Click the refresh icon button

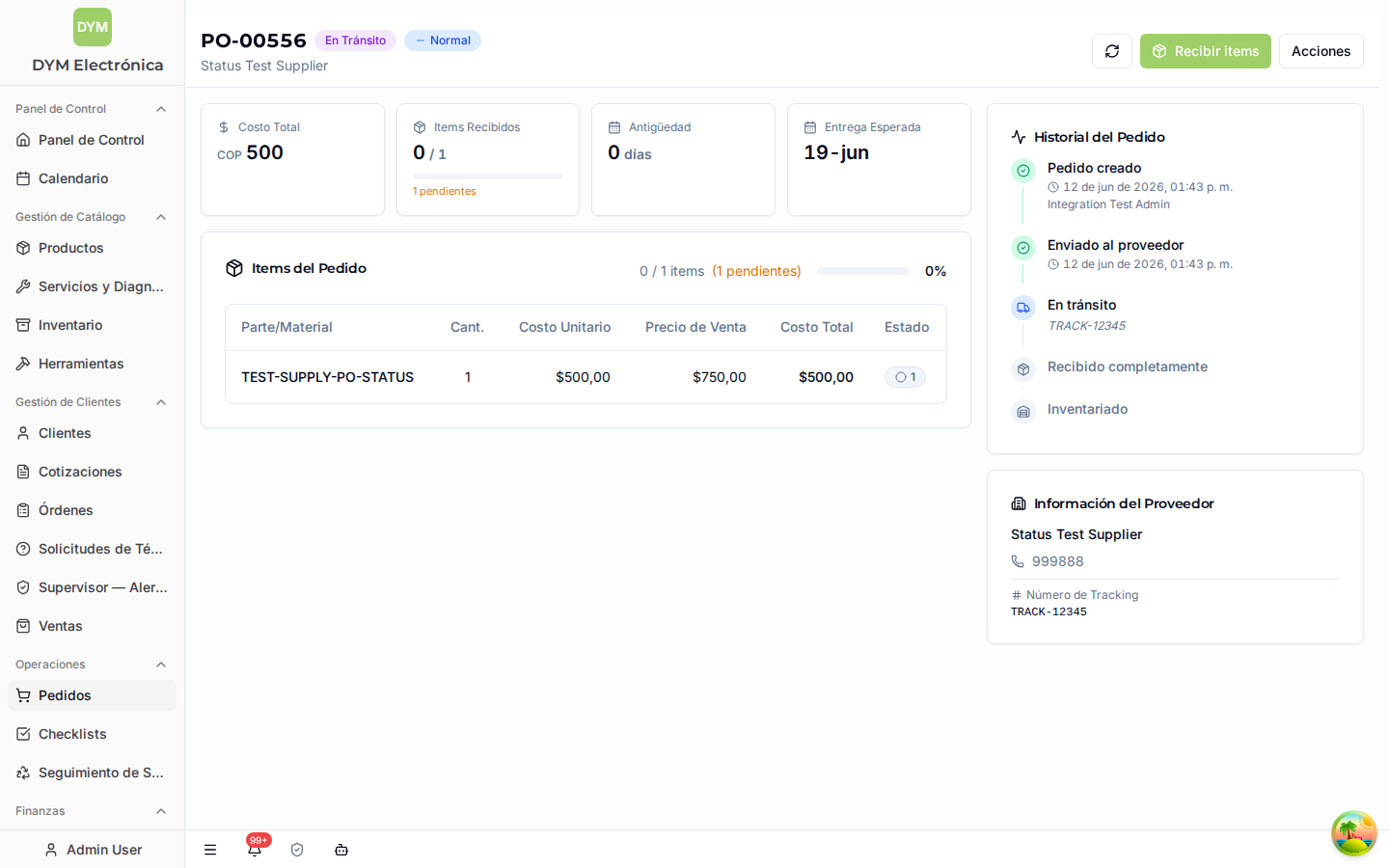(x=1112, y=51)
